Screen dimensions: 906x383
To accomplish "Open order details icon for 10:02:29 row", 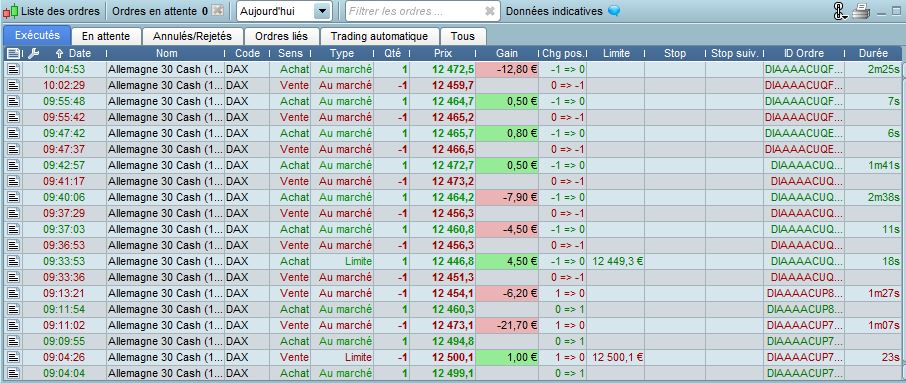I will (x=13, y=85).
